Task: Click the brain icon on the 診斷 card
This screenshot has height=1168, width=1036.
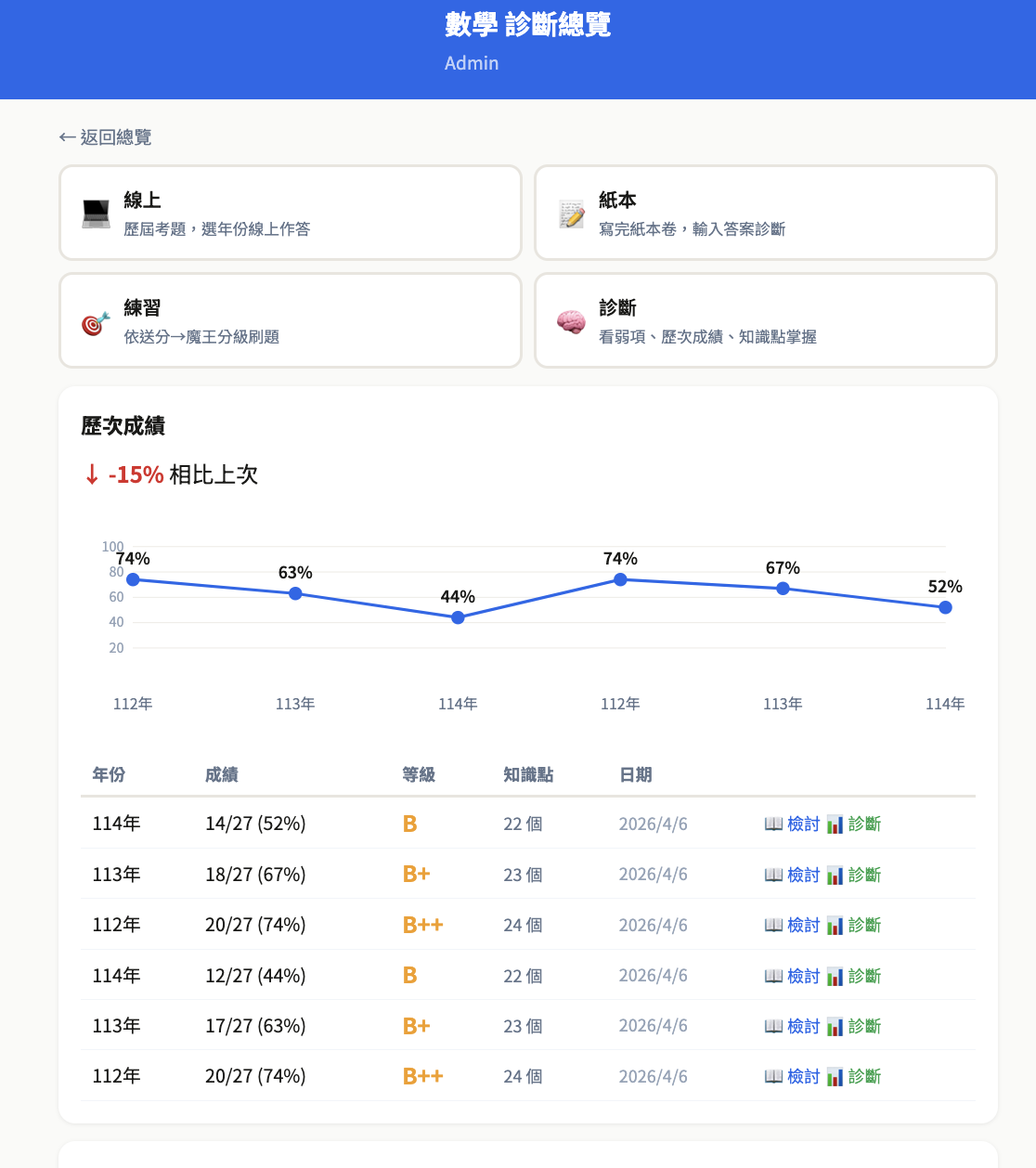Action: pos(570,318)
